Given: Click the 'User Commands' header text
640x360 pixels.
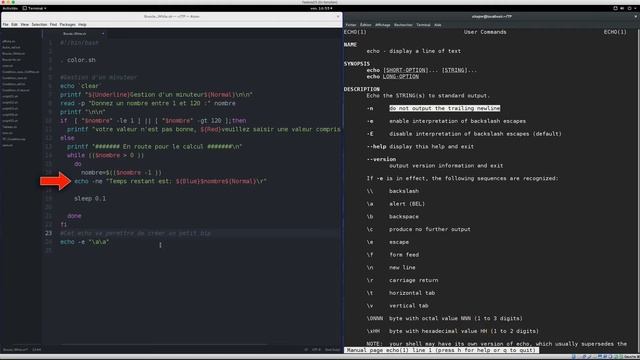Looking at the screenshot, I should pyautogui.click(x=485, y=32).
